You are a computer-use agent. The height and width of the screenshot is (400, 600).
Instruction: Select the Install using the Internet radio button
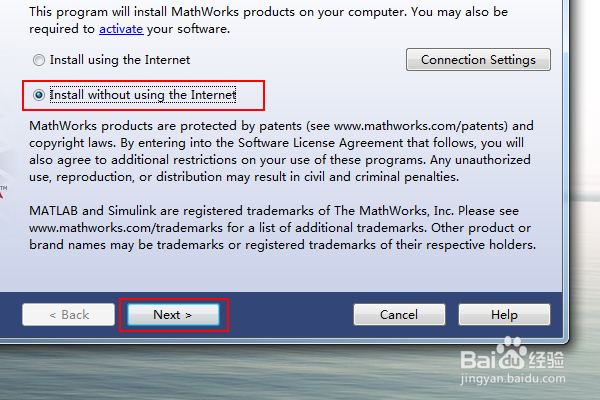(39, 60)
